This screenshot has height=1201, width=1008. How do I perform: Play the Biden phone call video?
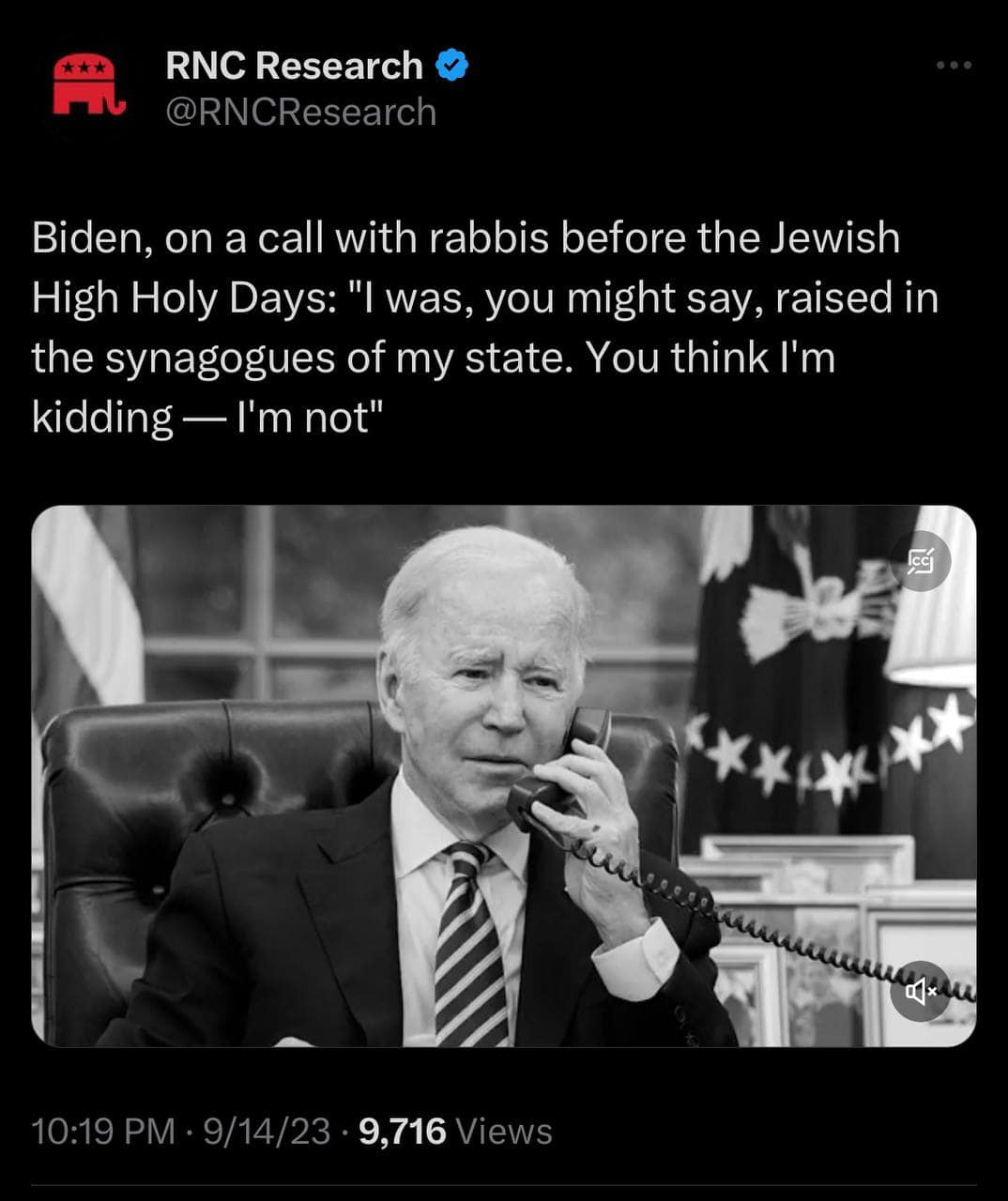click(504, 776)
